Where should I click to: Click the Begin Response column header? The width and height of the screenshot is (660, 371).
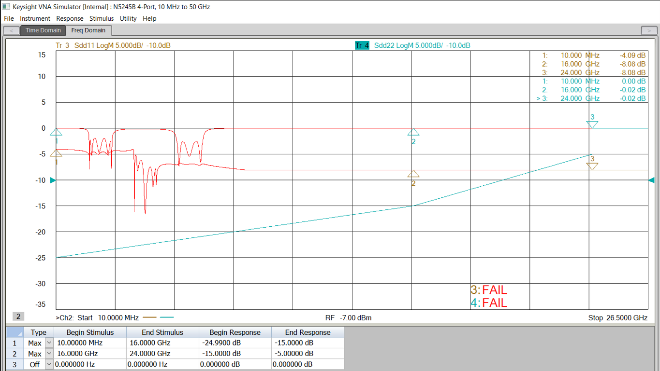[234, 332]
